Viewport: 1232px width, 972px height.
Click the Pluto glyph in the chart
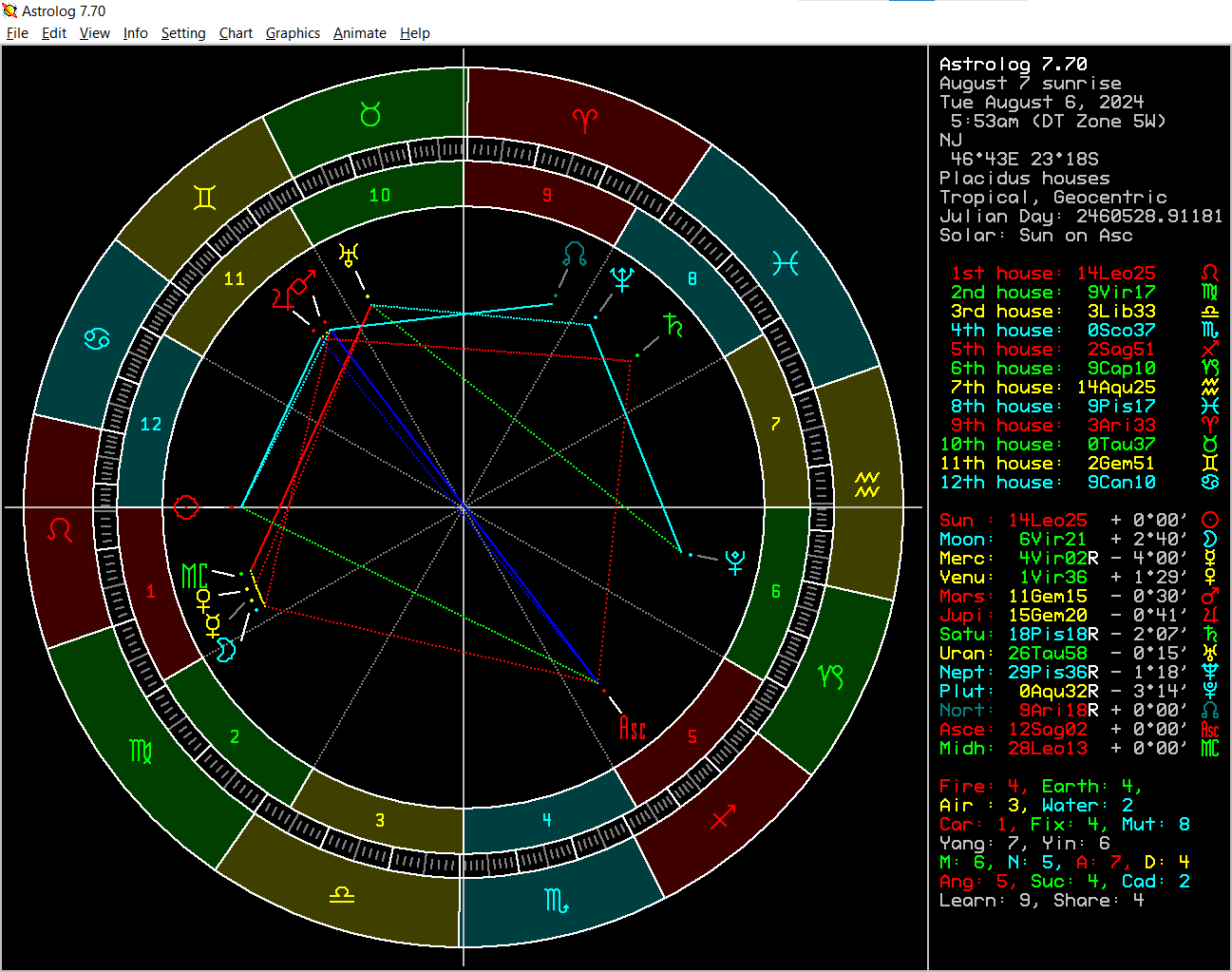point(734,562)
